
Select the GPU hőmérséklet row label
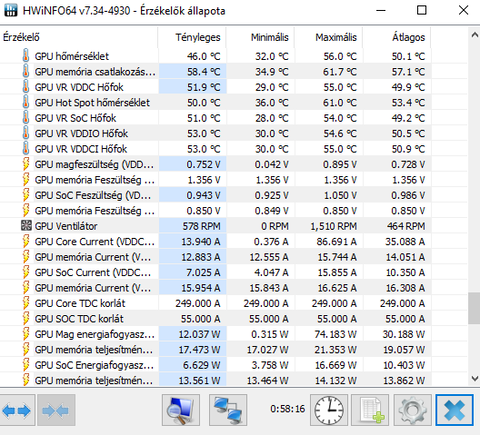click(x=72, y=56)
